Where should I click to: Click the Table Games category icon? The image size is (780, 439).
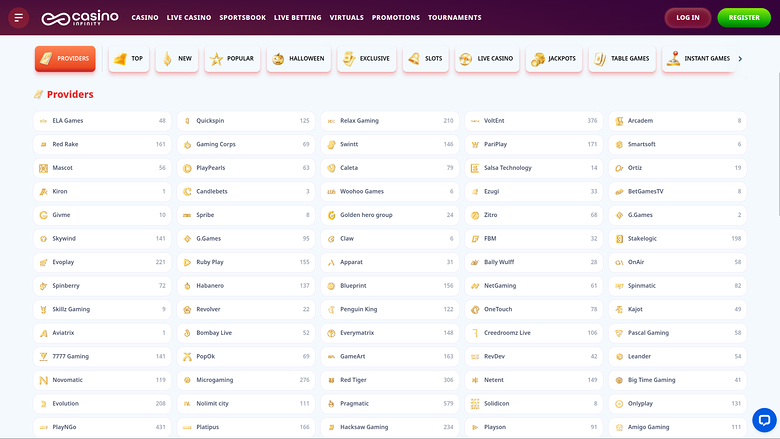600,59
